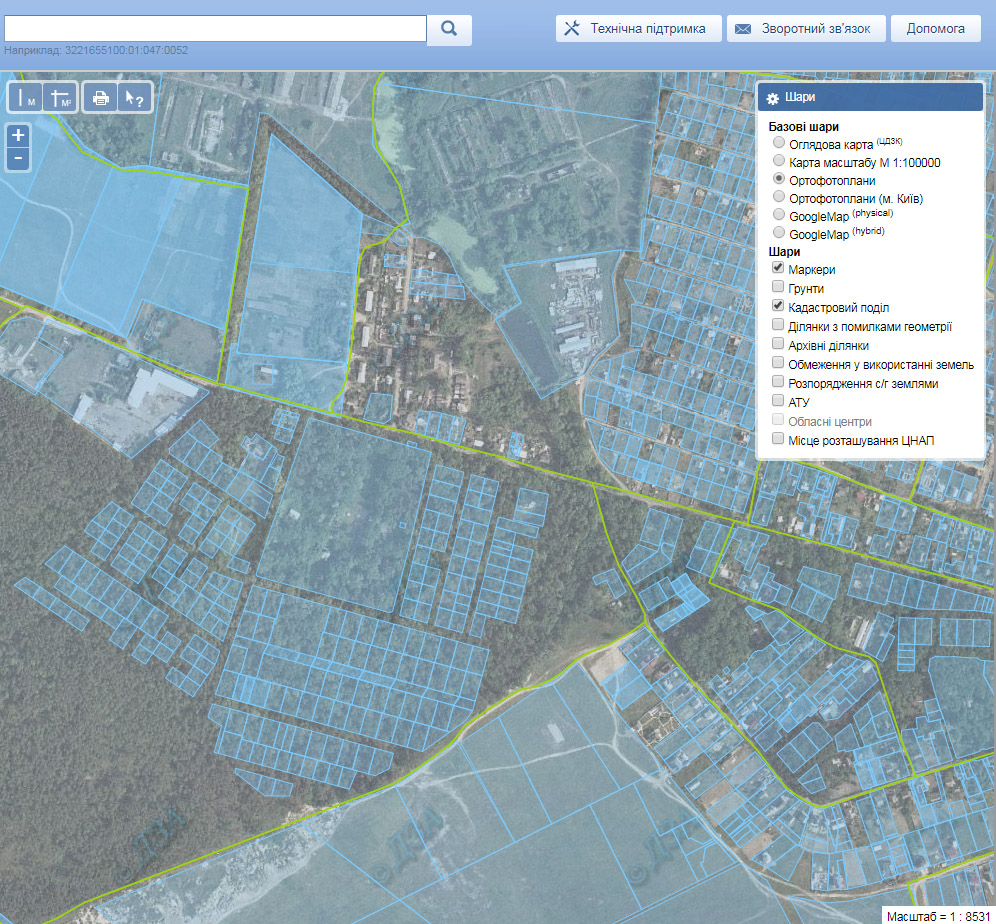Click the Базові шари heading

pyautogui.click(x=803, y=126)
